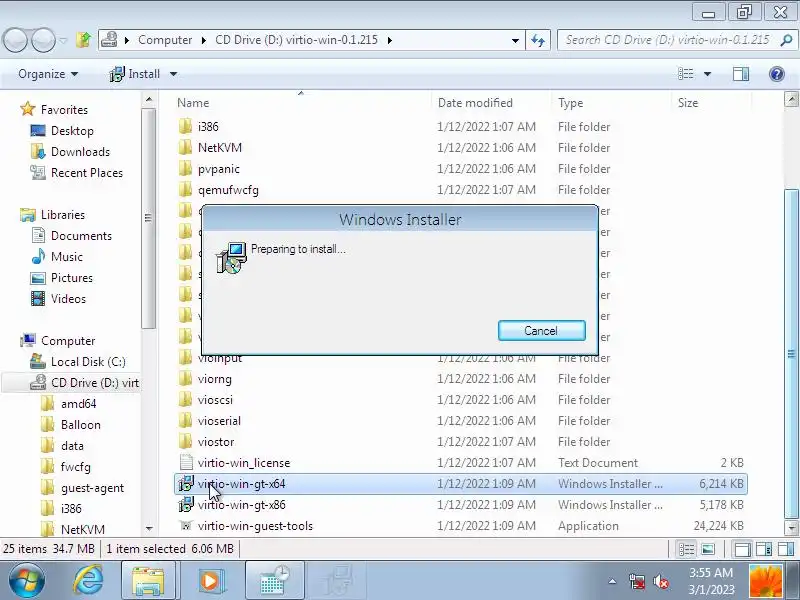The width and height of the screenshot is (800, 600).
Task: Select the pvpanic folder icon
Action: (186, 169)
